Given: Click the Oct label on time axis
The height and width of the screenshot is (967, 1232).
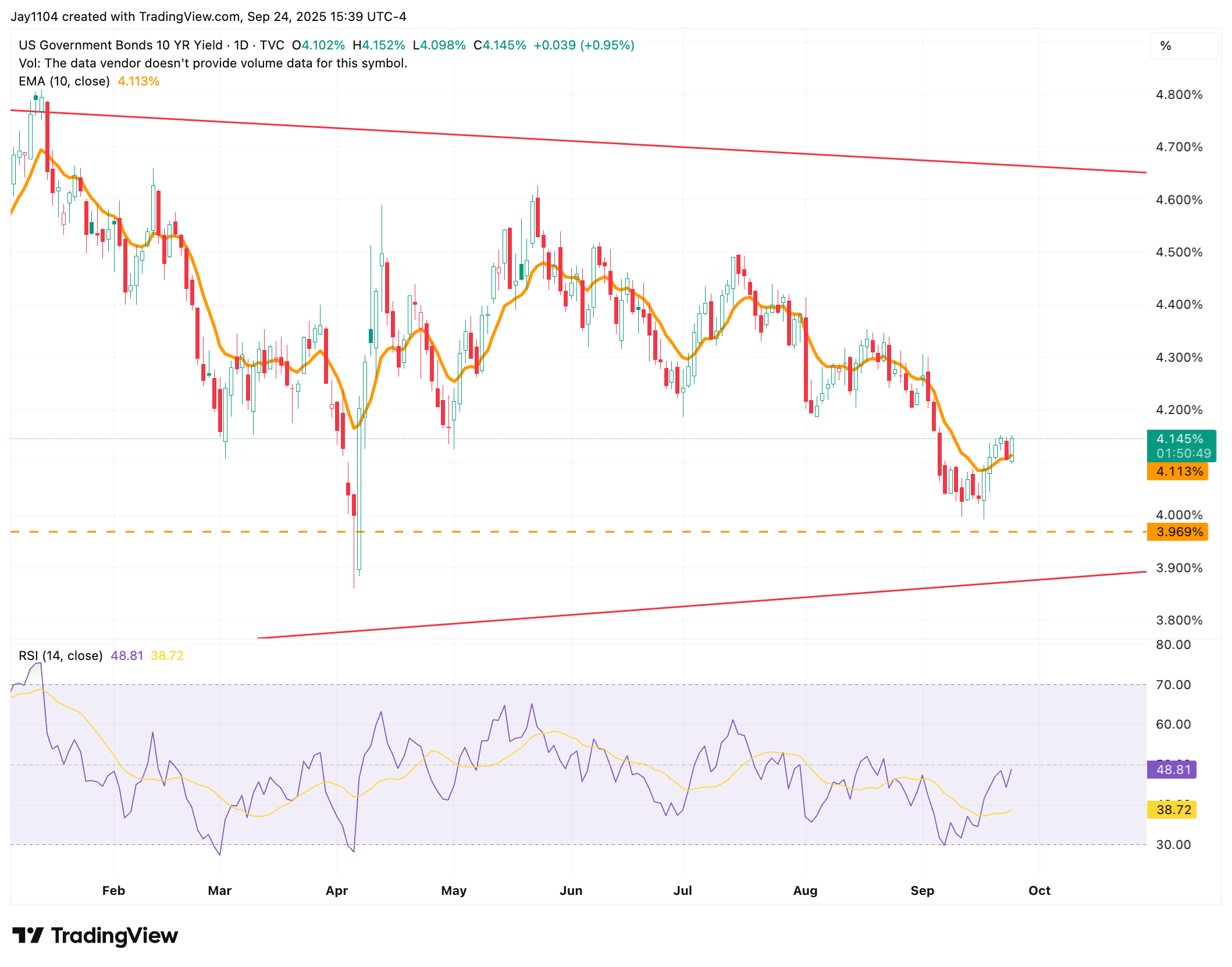Looking at the screenshot, I should click(1039, 891).
